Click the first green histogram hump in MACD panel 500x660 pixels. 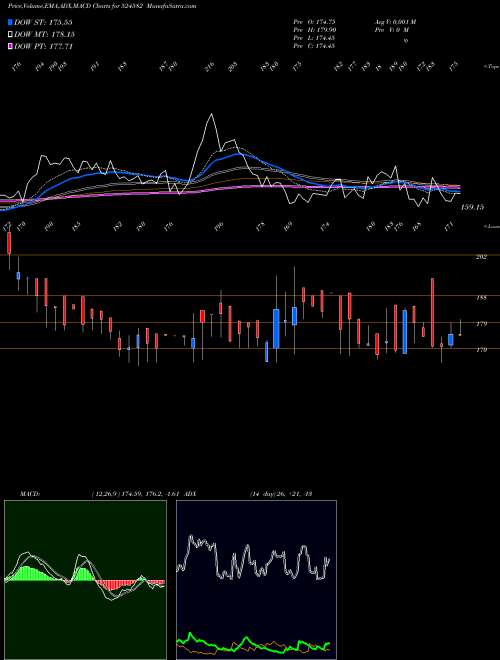(x=28, y=574)
